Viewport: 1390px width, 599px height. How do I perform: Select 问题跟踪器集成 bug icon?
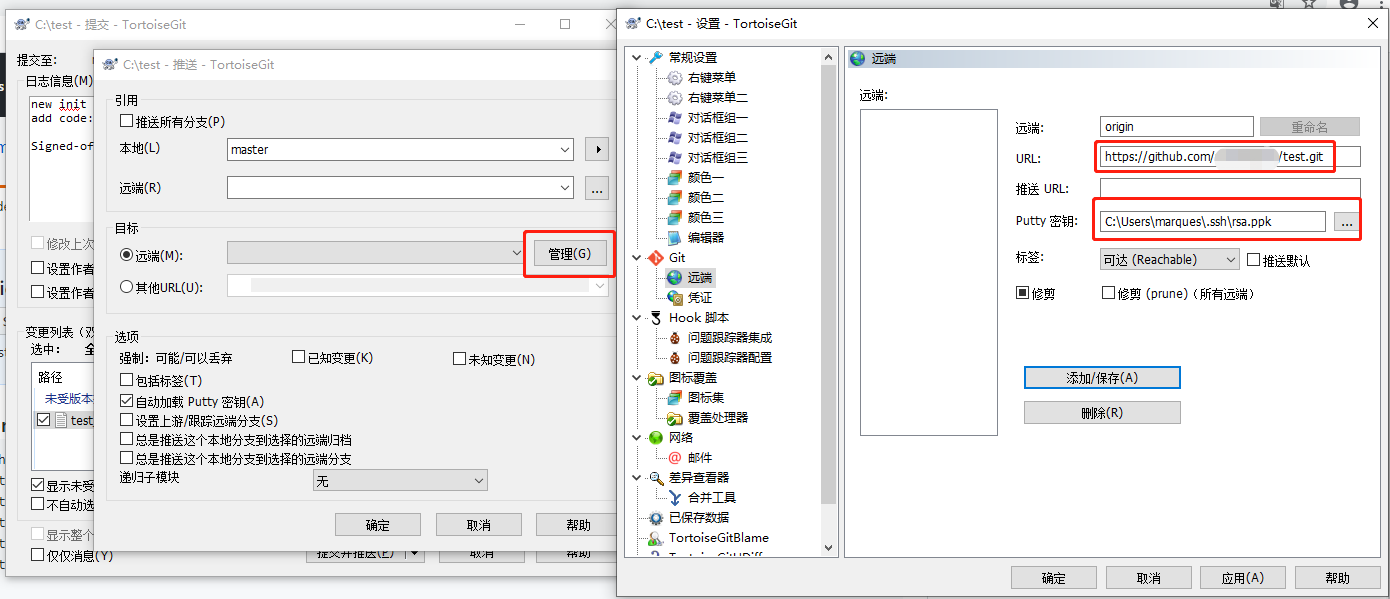tap(675, 337)
